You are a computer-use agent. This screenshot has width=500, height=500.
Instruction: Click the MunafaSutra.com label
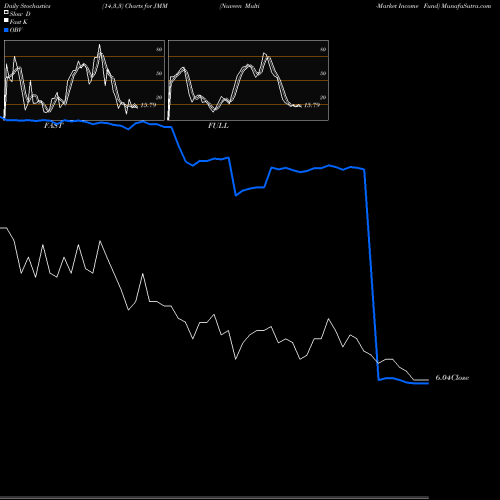pyautogui.click(x=466, y=6)
